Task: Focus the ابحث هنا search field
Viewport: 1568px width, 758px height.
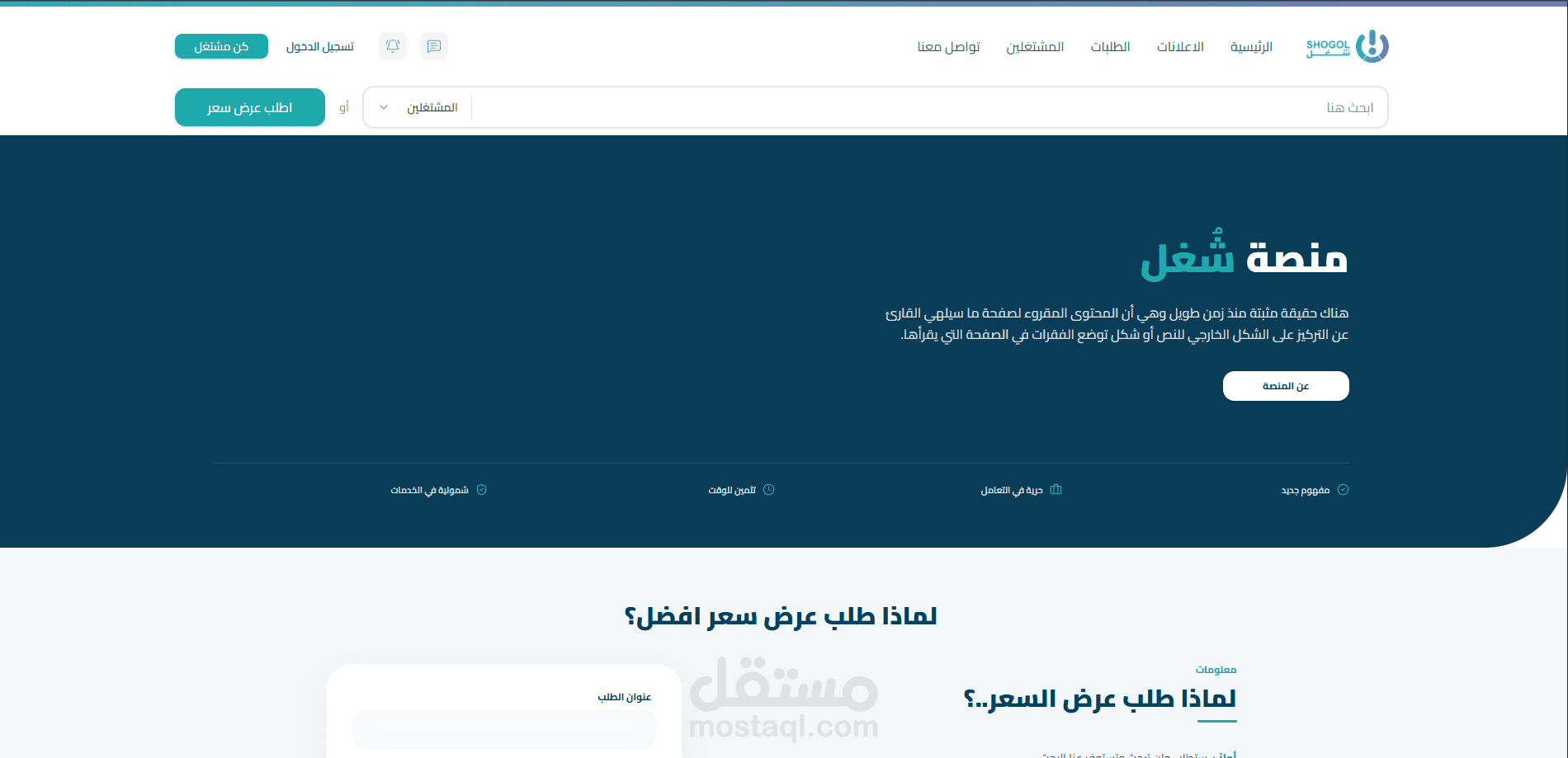Action: pos(929,107)
